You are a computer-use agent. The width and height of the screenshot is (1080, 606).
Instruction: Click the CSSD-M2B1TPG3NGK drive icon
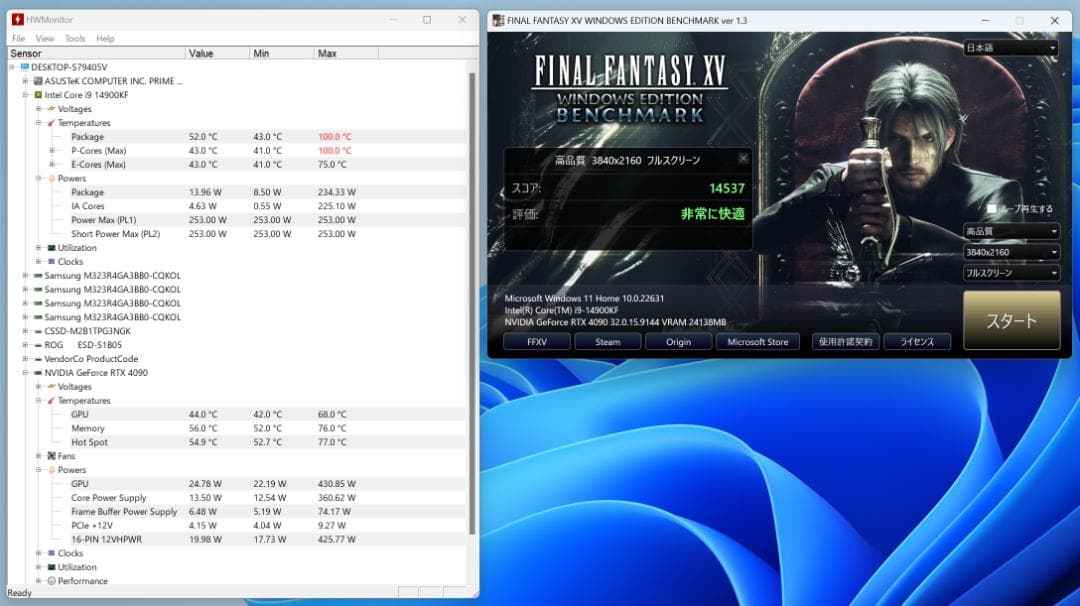36,330
